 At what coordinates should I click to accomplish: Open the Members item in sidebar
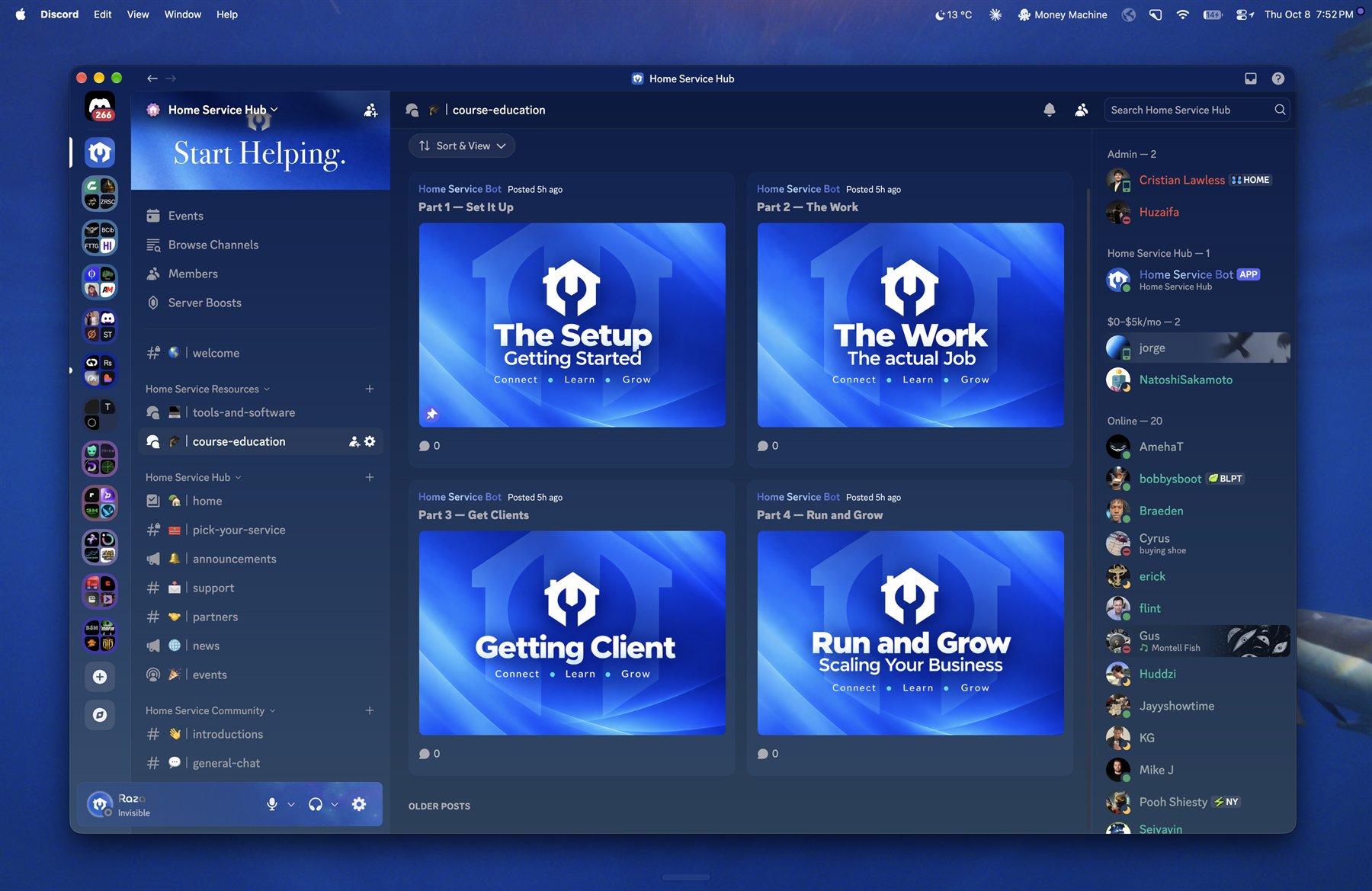pos(259,274)
